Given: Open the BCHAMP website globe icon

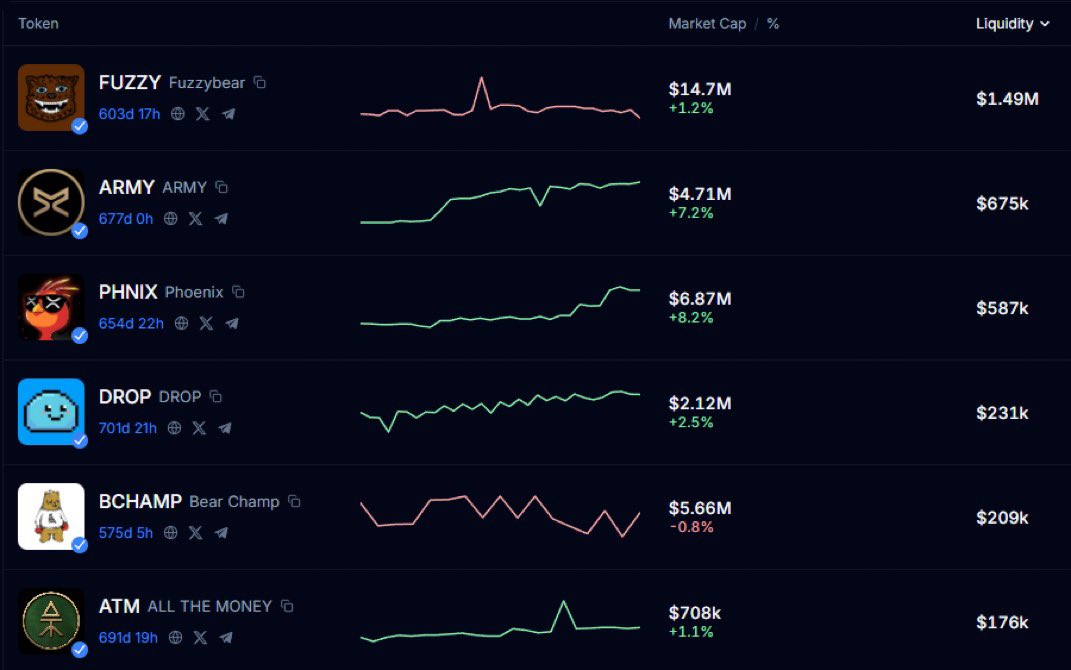Looking at the screenshot, I should point(171,533).
